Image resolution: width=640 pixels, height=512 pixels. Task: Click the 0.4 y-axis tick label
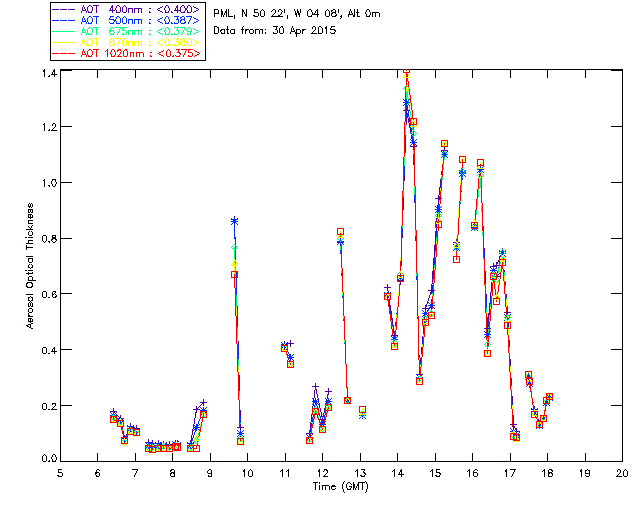point(49,350)
